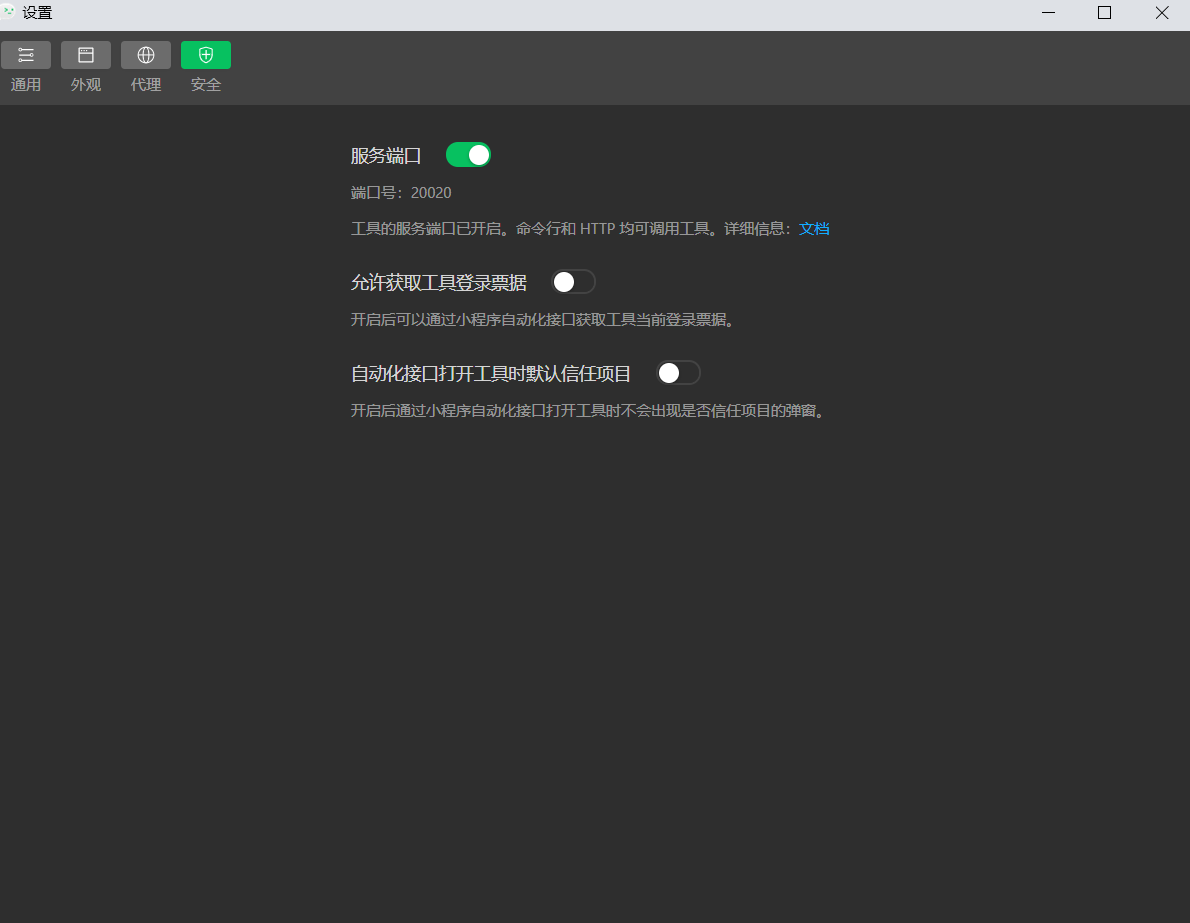Select the 代理 globe icon

146,55
